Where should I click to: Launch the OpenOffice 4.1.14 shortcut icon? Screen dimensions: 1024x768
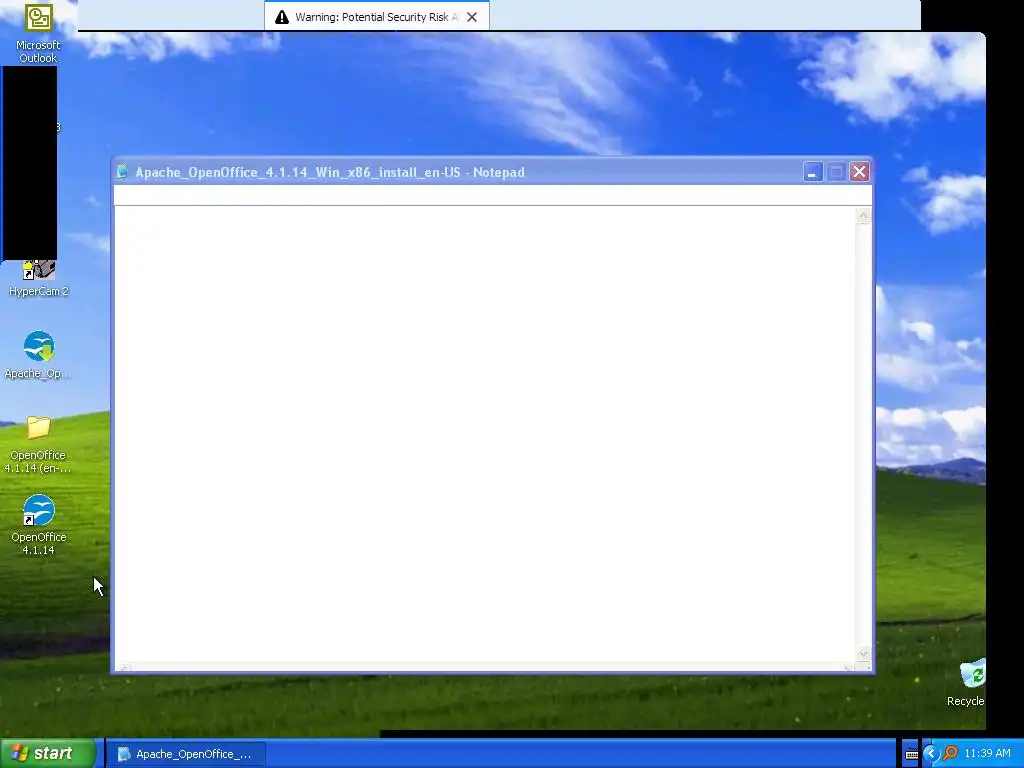[x=39, y=525]
